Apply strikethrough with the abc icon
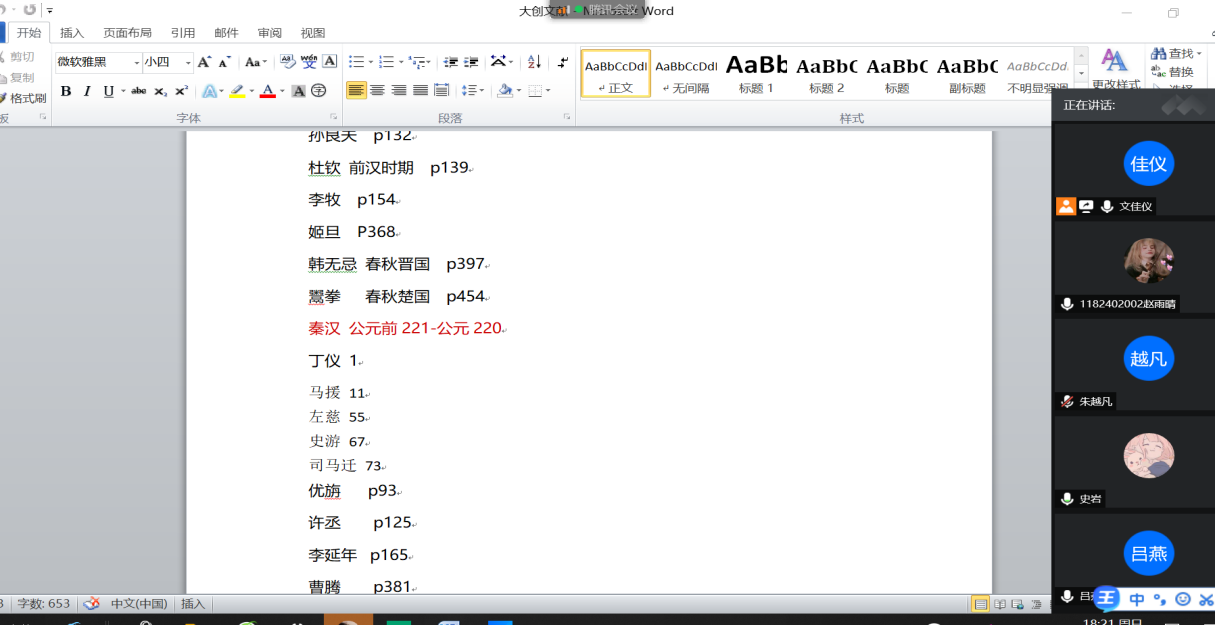 (x=138, y=91)
